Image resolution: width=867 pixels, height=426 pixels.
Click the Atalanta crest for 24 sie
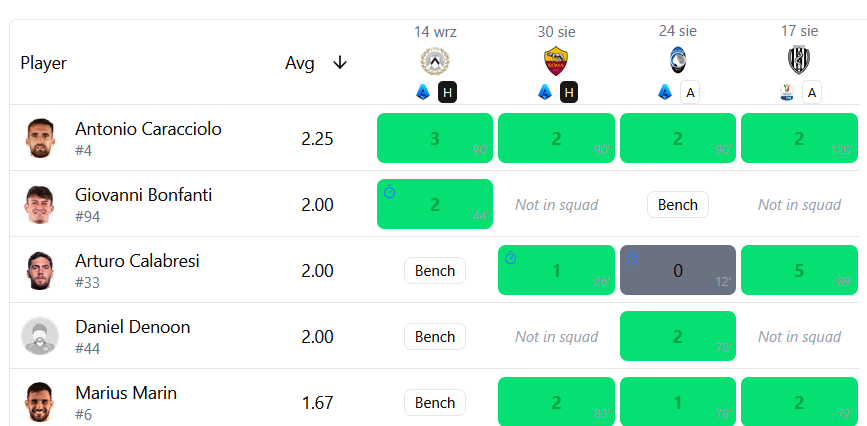click(x=677, y=60)
